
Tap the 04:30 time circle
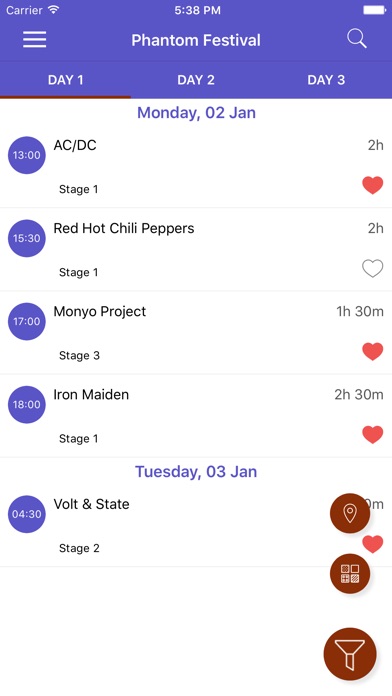tap(27, 514)
